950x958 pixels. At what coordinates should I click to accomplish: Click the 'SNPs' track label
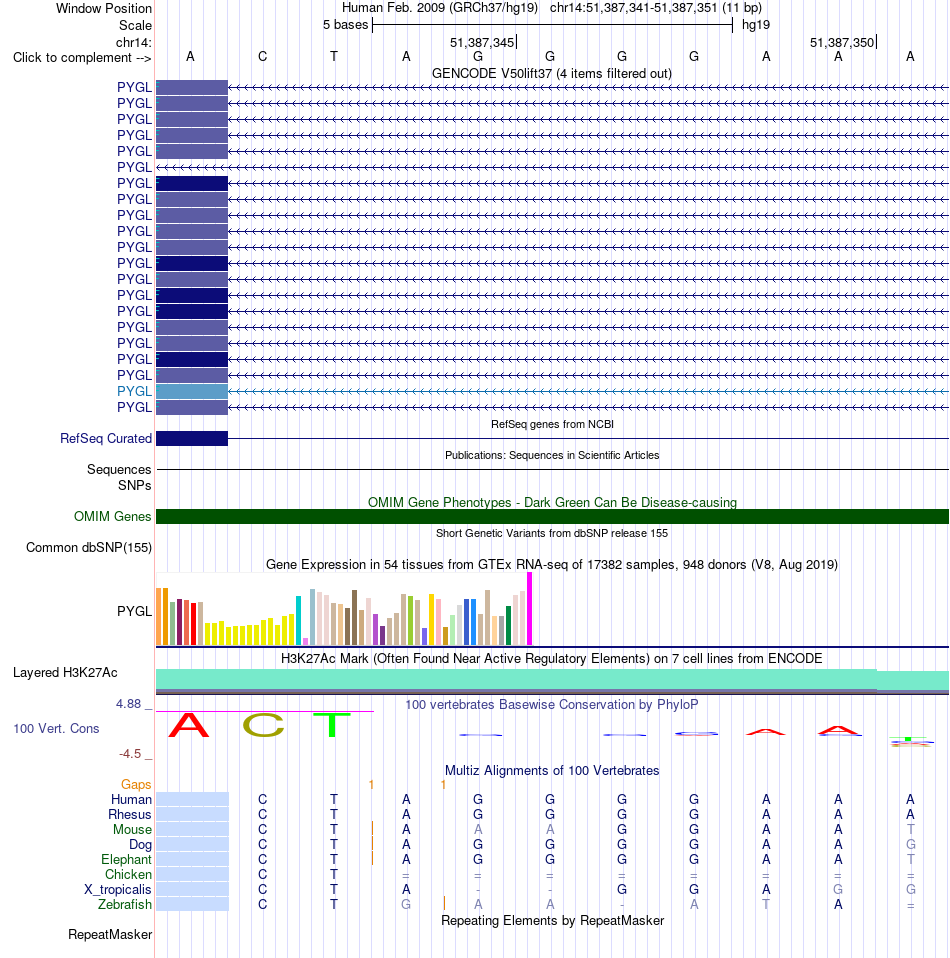coord(134,485)
